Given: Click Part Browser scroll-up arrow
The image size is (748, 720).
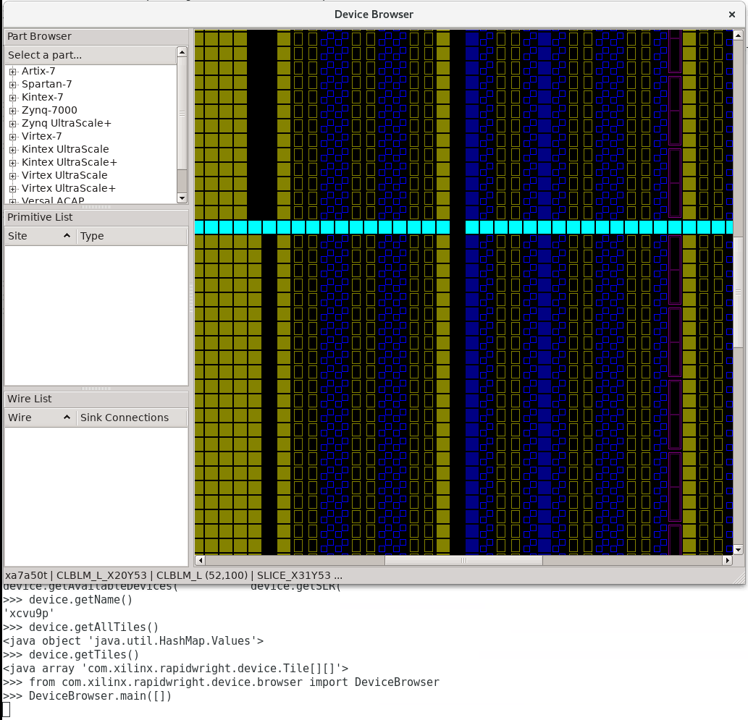Looking at the screenshot, I should point(182,51).
